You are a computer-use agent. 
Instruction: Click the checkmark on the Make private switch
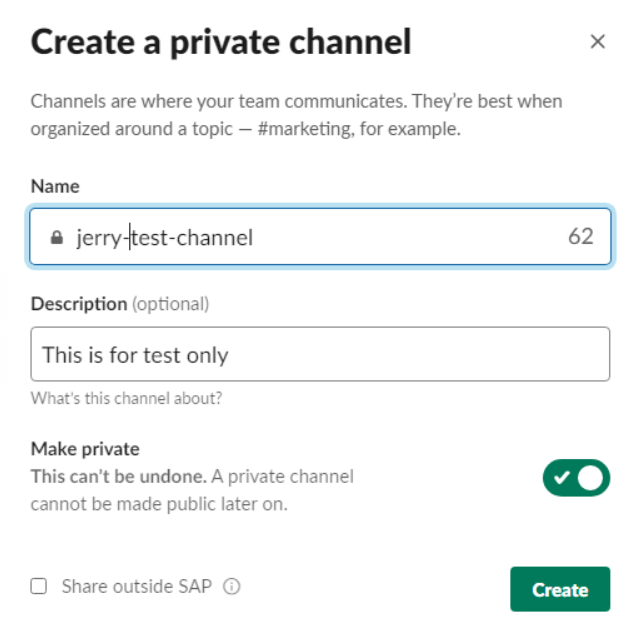pos(562,477)
